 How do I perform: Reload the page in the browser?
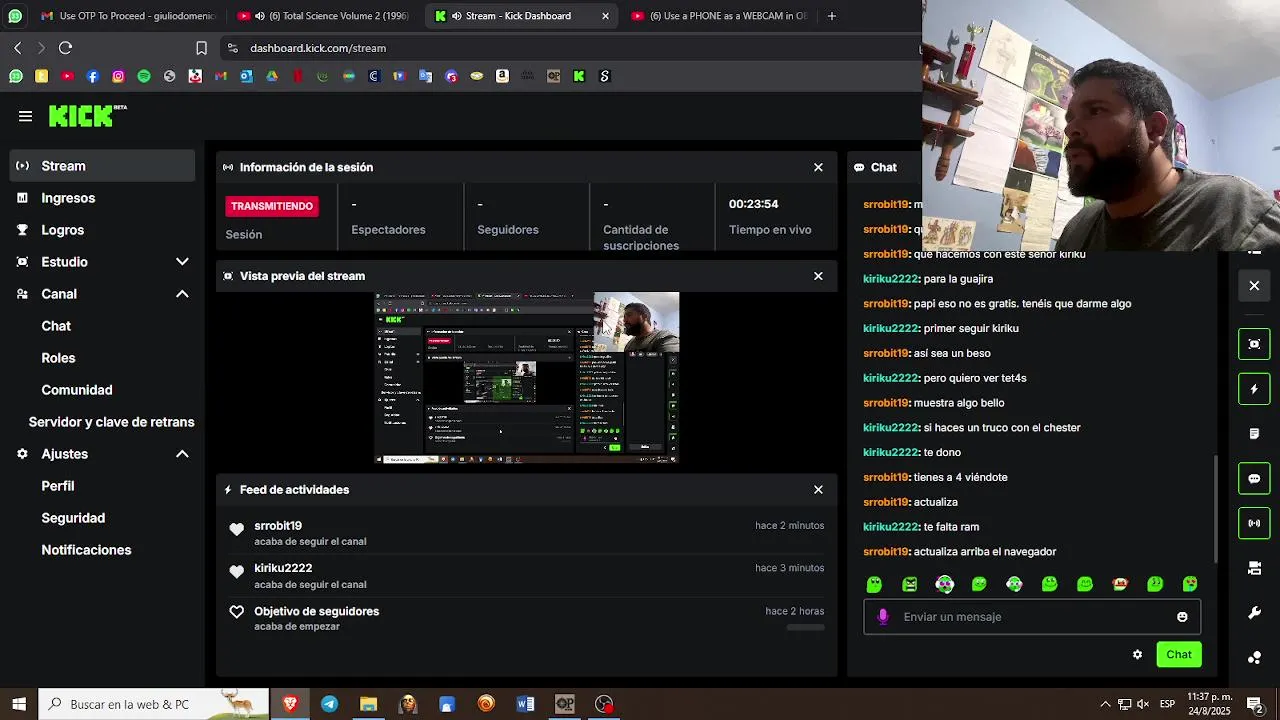click(x=66, y=48)
